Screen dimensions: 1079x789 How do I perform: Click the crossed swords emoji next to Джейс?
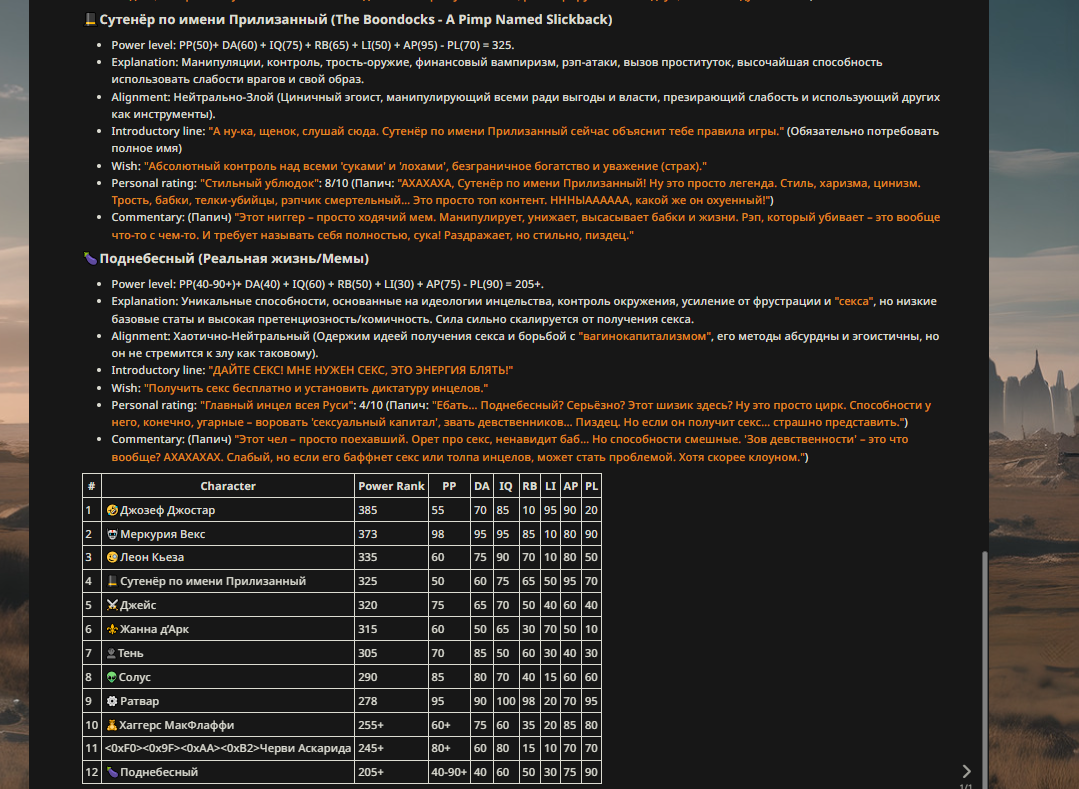pos(112,605)
